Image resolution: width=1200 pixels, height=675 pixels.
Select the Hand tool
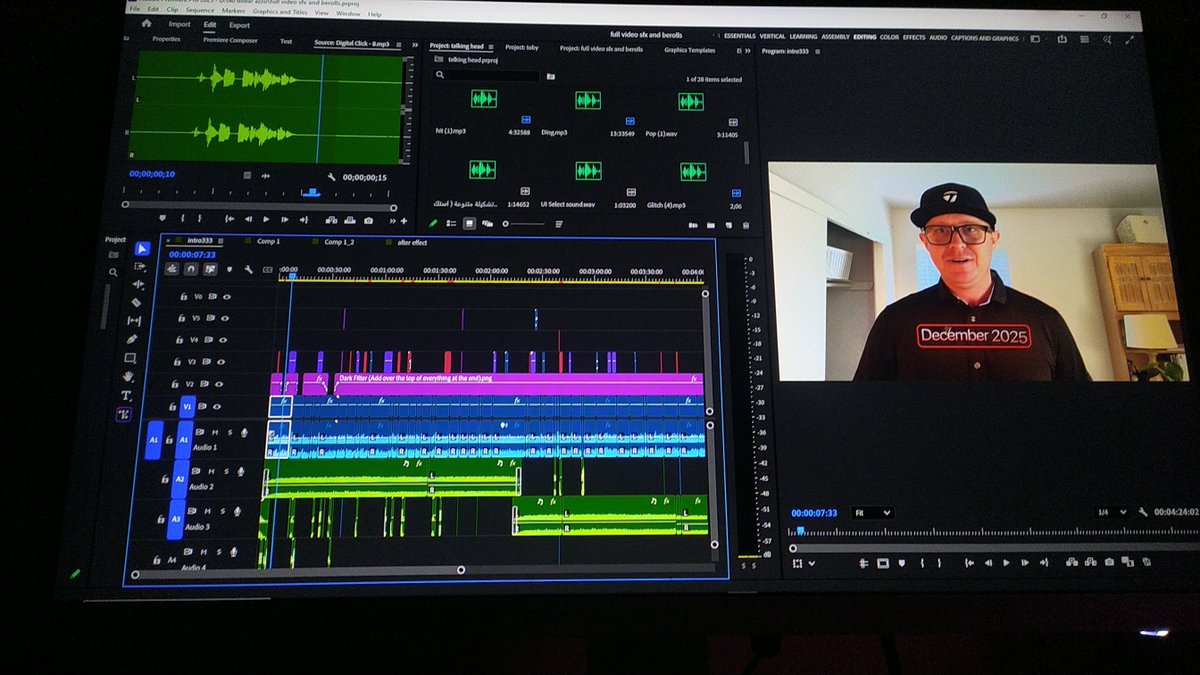tap(128, 377)
